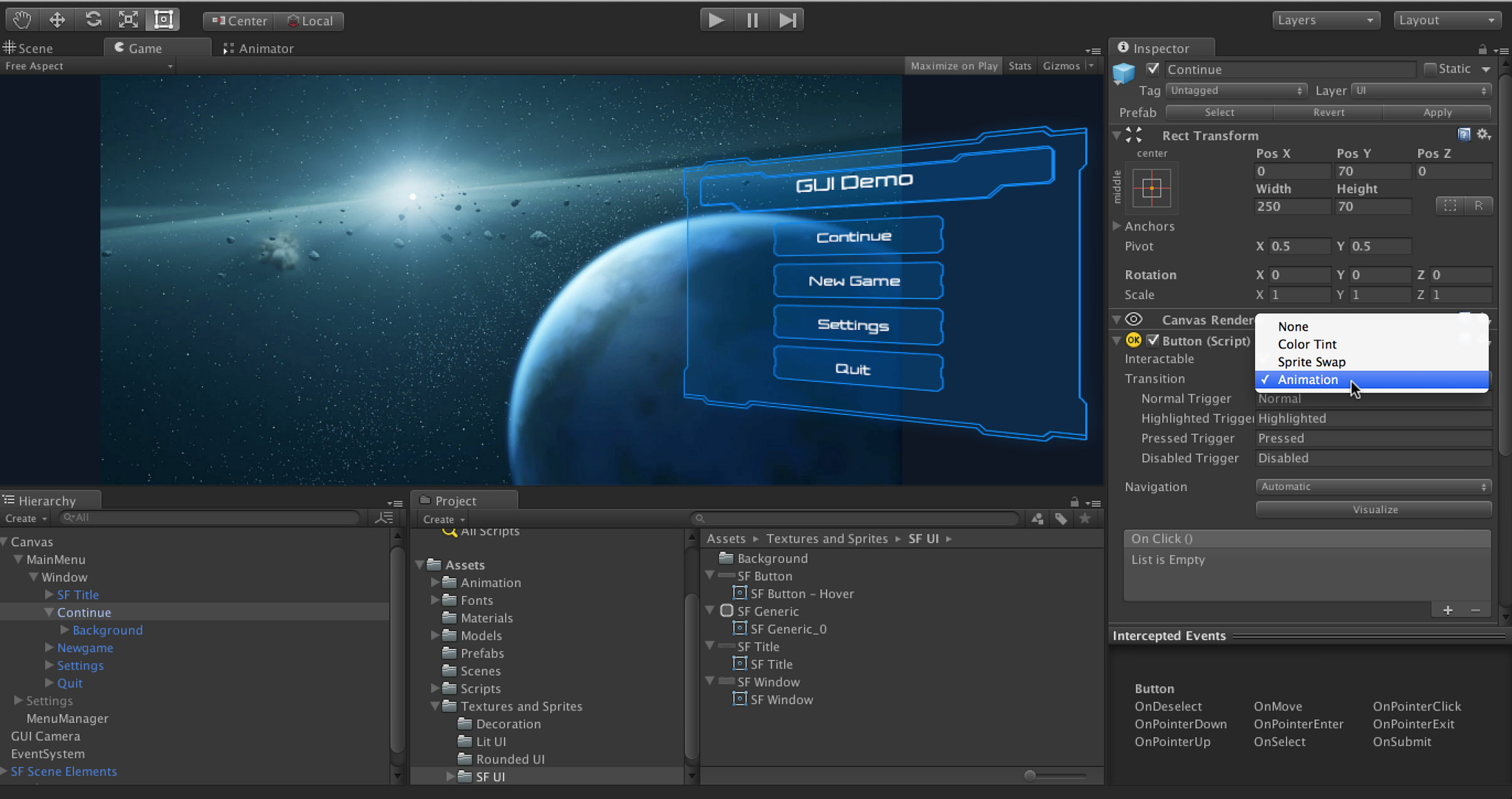The image size is (1512, 799).
Task: Switch to the Animator tab
Action: (x=258, y=49)
